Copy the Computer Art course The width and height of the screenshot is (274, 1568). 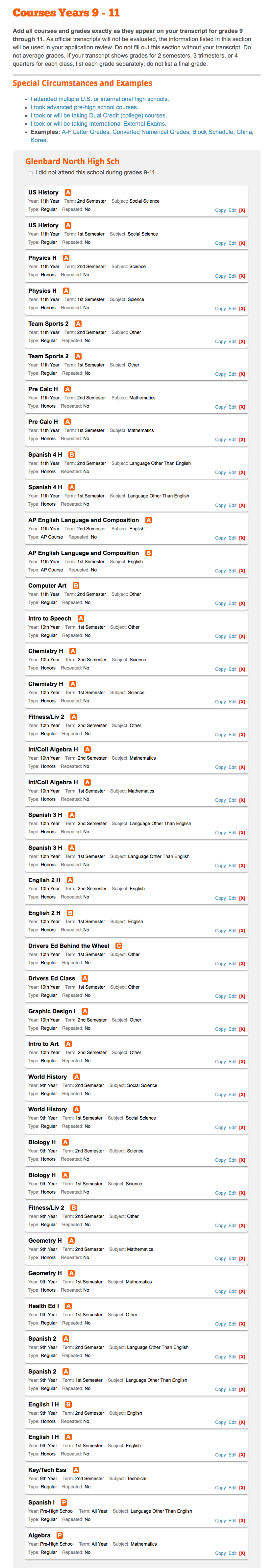click(220, 603)
